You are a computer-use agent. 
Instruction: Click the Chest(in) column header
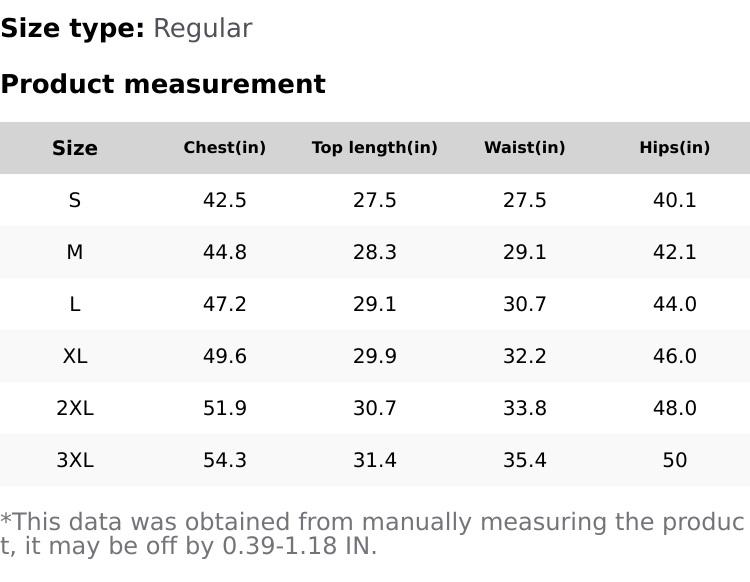click(x=225, y=148)
